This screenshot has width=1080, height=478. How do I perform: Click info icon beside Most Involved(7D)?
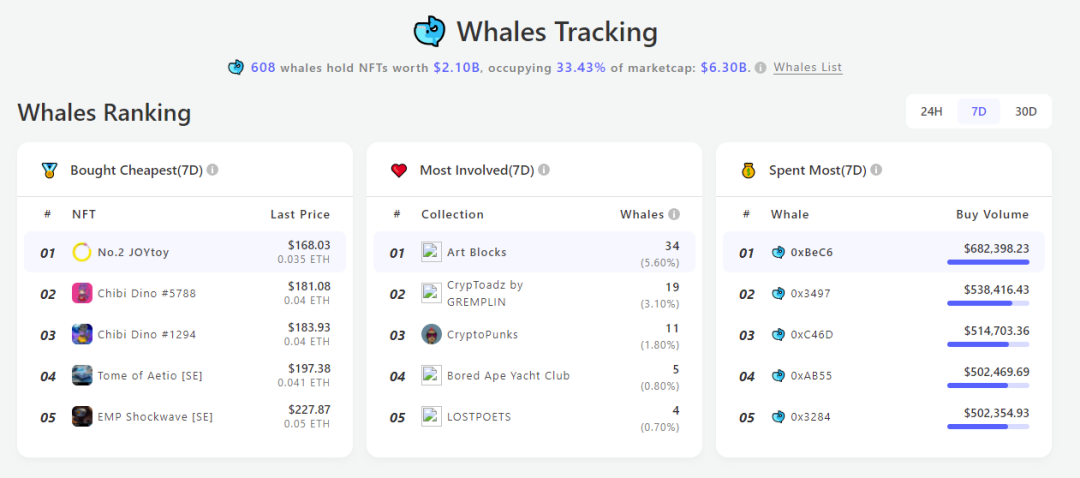[x=544, y=169]
